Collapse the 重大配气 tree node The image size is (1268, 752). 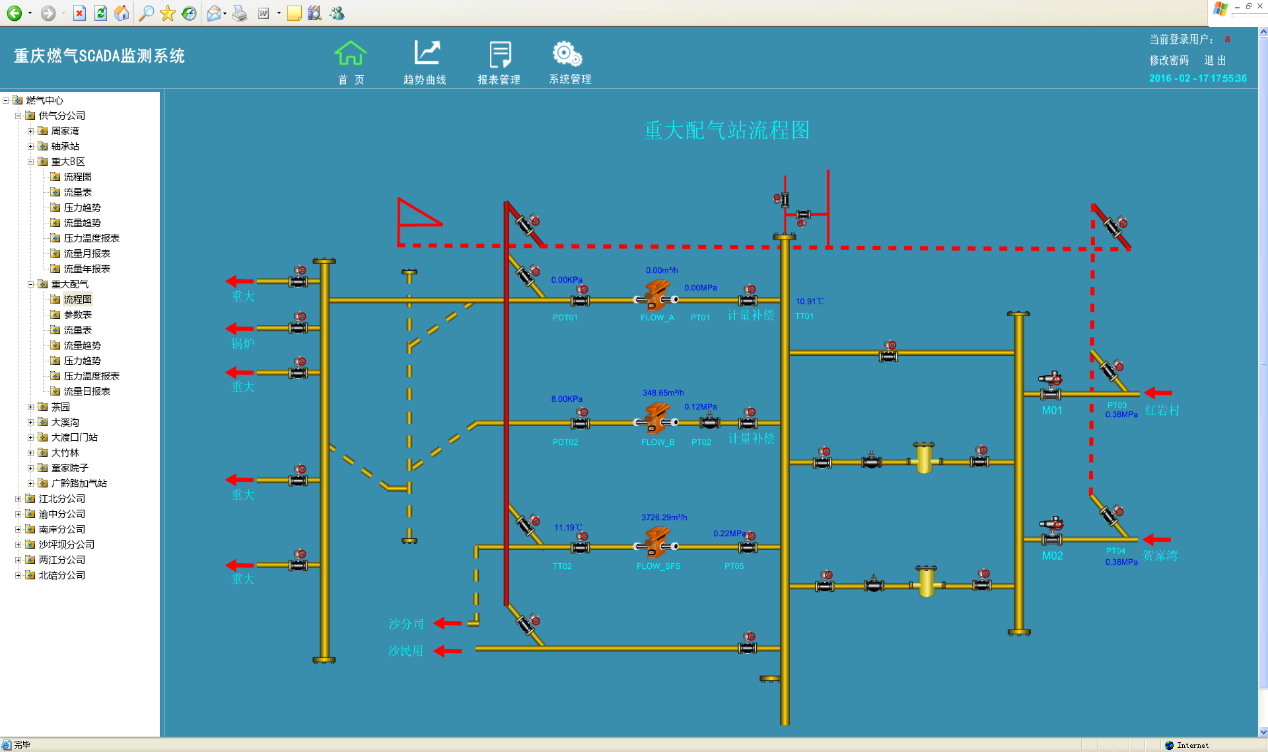[x=31, y=284]
